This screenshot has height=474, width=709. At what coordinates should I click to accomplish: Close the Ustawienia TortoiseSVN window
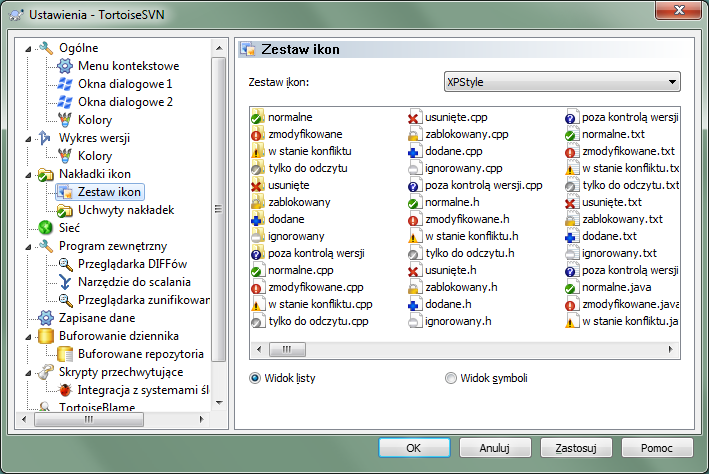[679, 10]
